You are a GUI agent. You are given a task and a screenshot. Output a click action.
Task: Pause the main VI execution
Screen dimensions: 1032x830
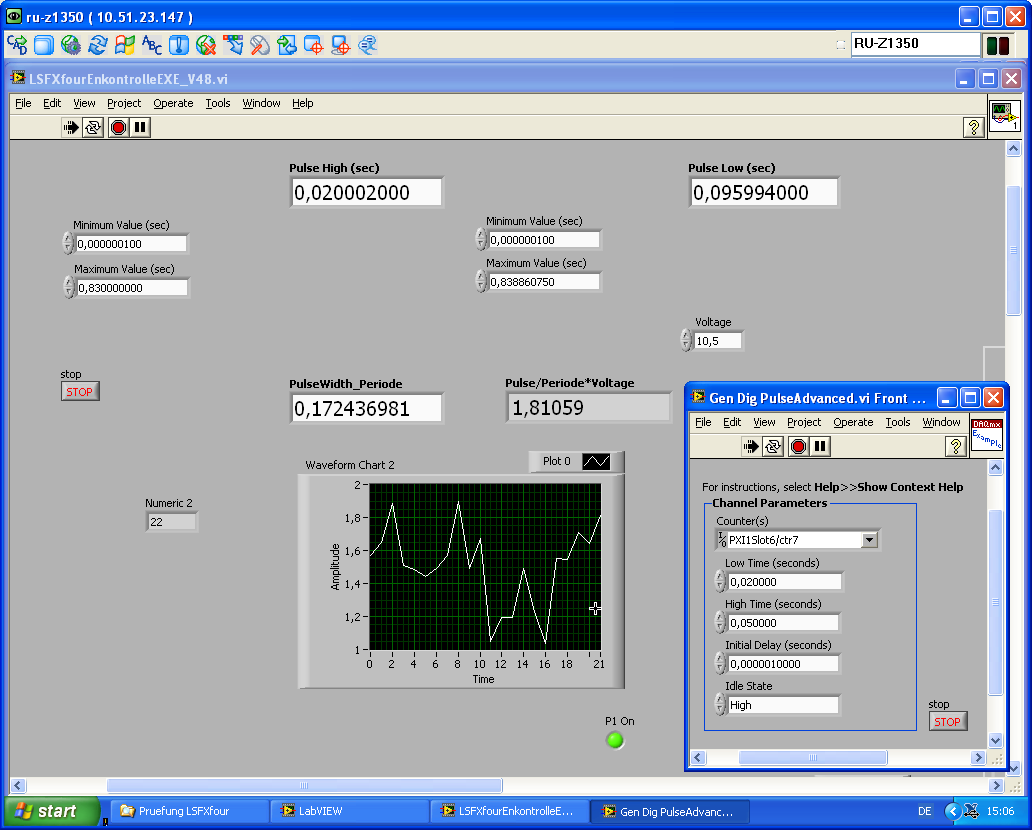pyautogui.click(x=140, y=127)
